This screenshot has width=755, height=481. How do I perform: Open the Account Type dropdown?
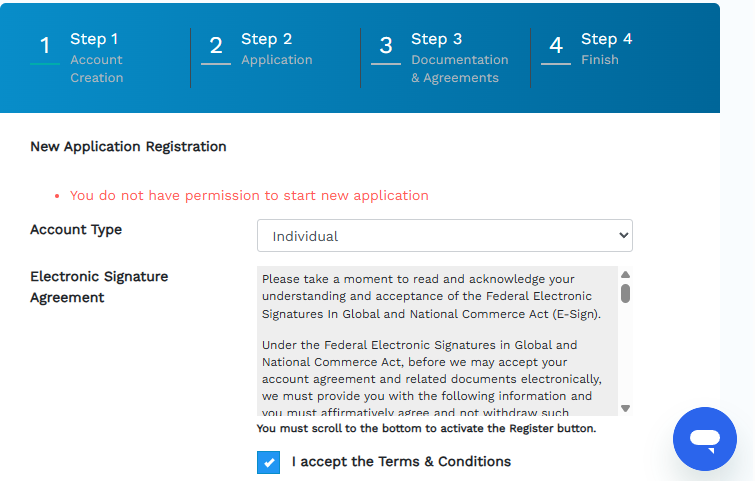444,236
